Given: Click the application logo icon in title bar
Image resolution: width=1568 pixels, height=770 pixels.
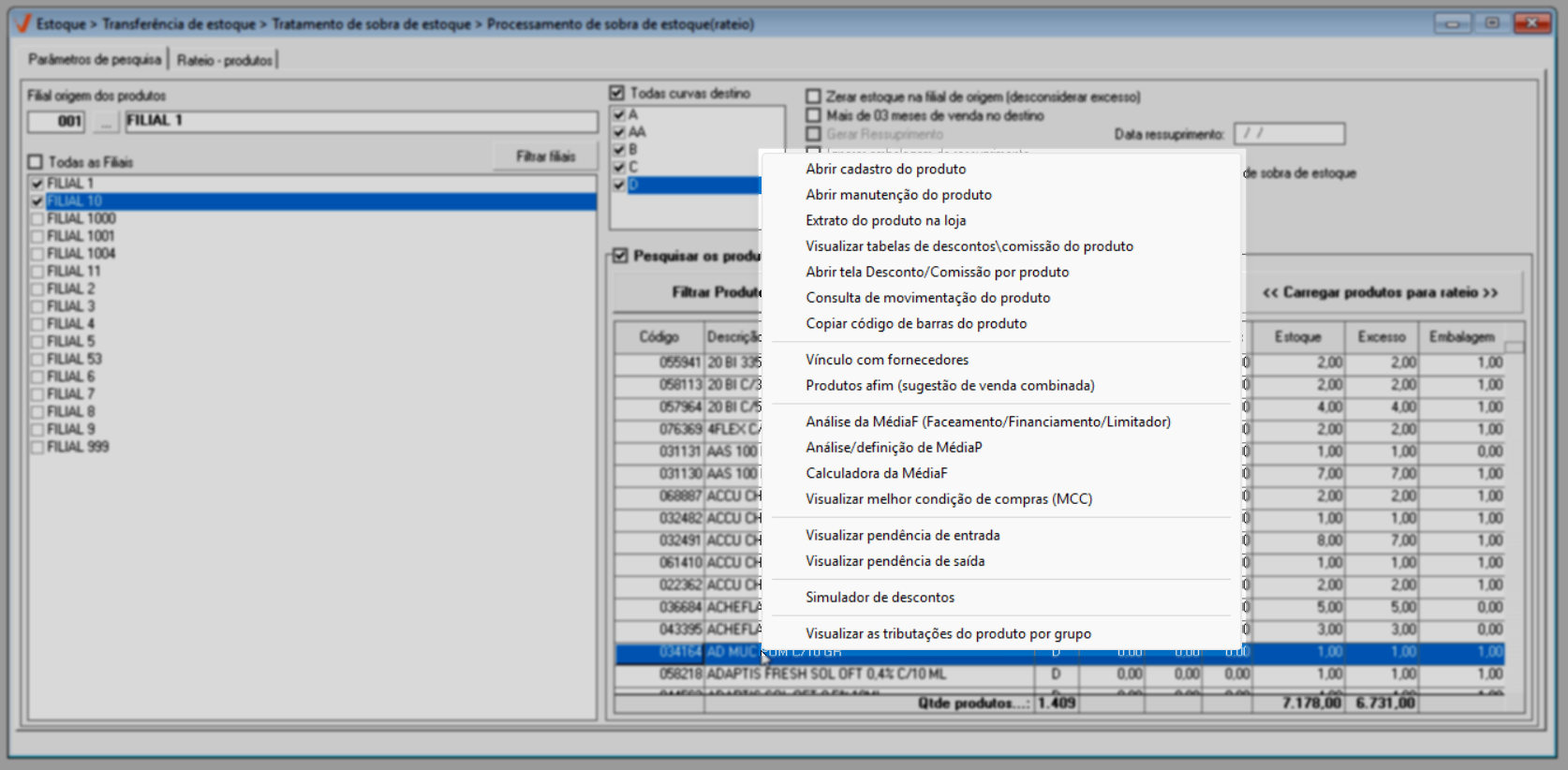Looking at the screenshot, I should point(23,23).
